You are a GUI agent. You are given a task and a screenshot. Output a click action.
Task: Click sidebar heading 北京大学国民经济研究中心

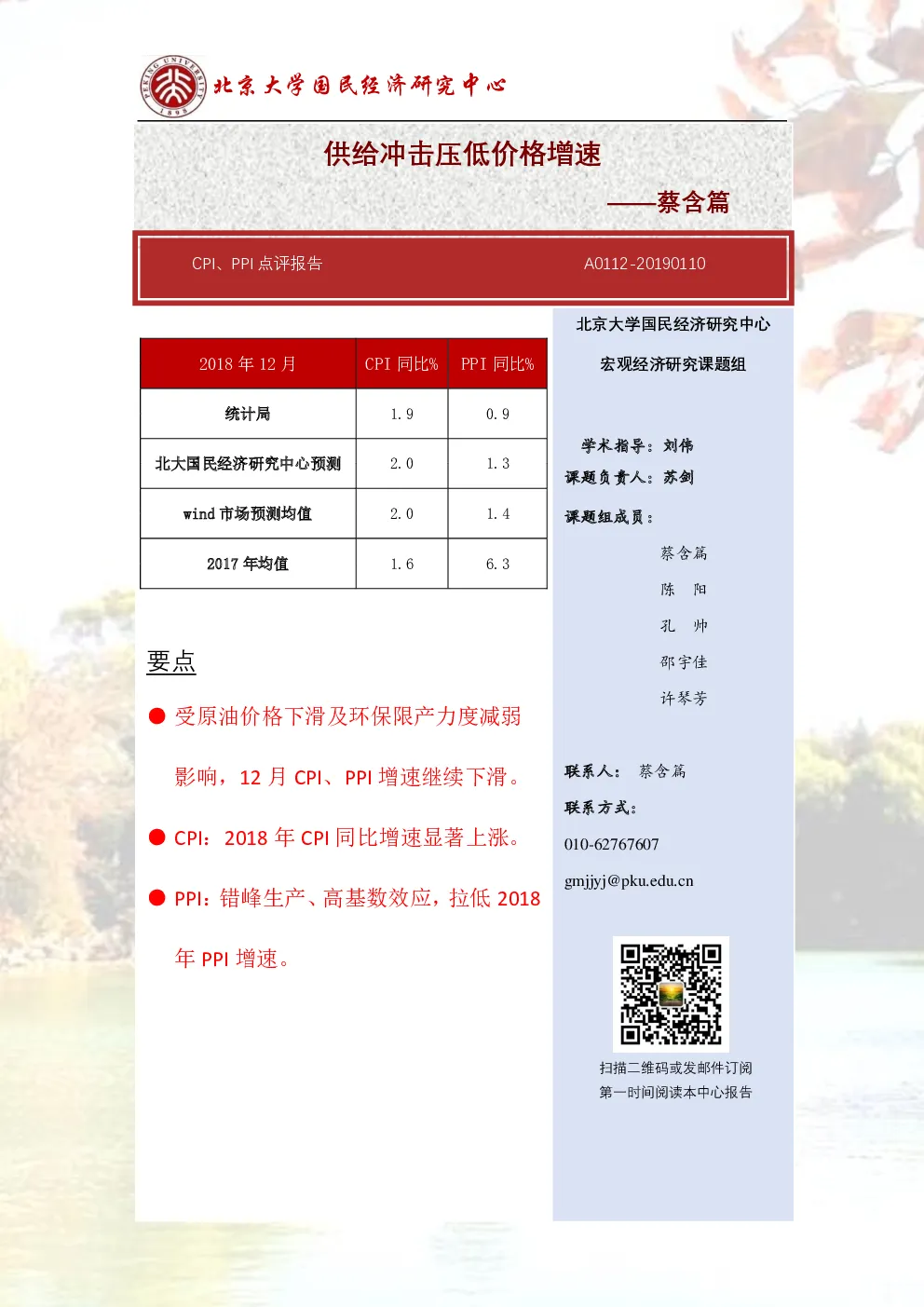673,324
